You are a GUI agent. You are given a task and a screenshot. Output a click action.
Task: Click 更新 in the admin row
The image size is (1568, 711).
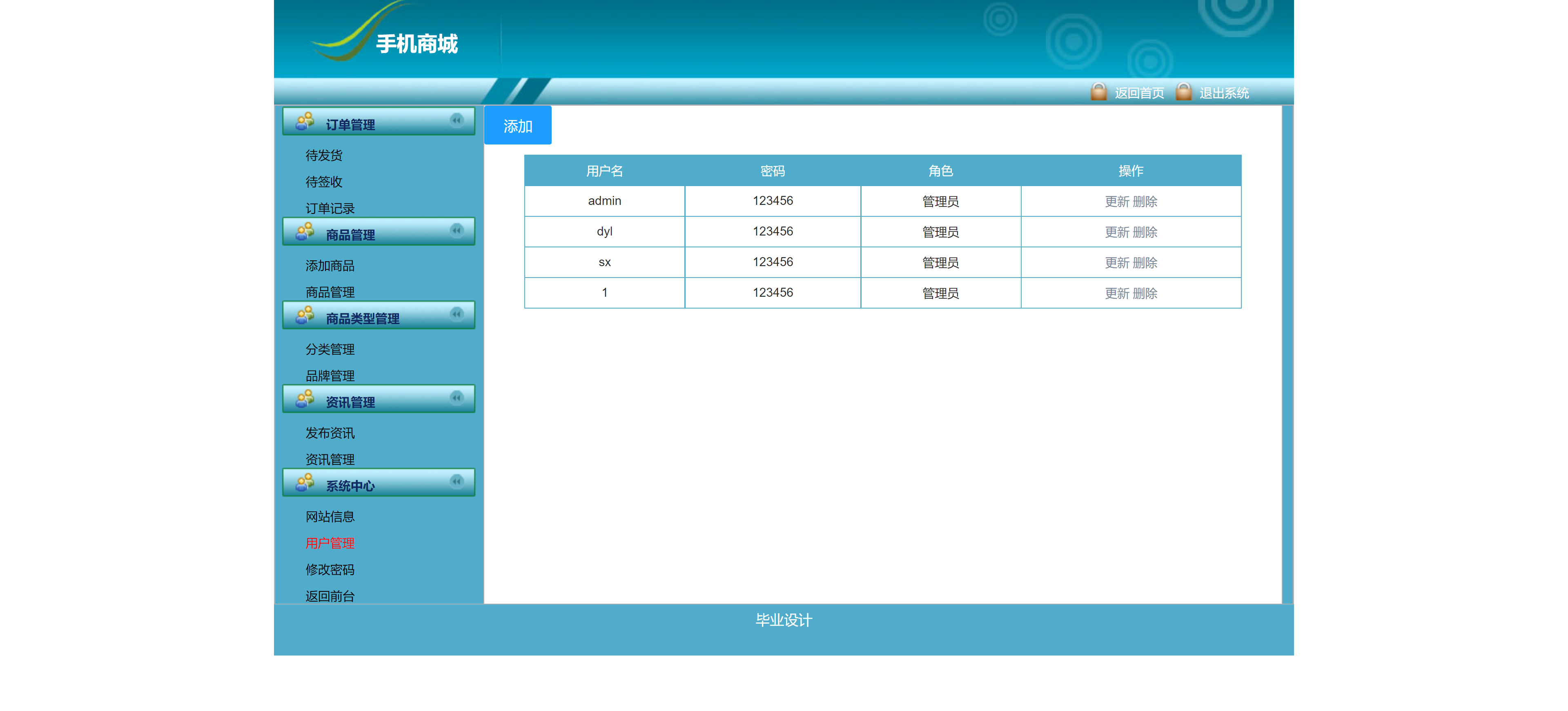tap(1117, 201)
